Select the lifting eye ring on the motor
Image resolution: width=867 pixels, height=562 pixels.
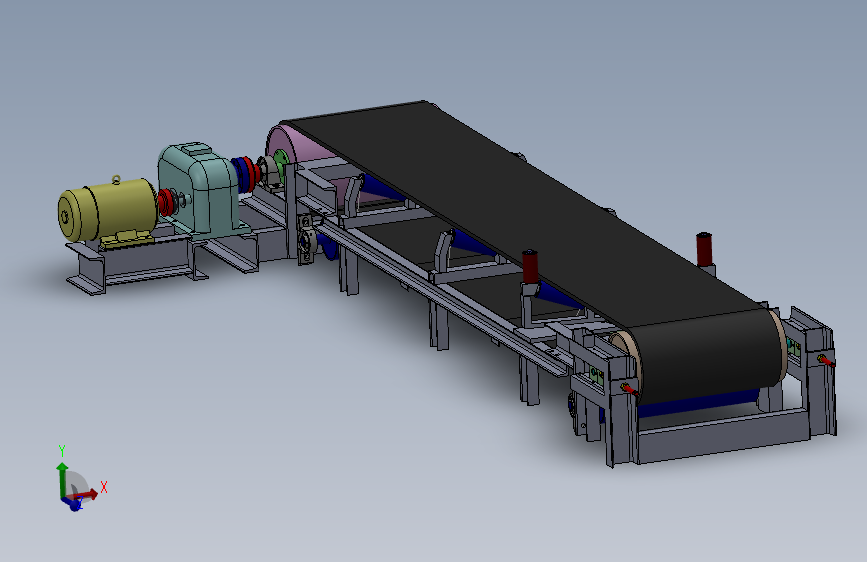point(116,180)
